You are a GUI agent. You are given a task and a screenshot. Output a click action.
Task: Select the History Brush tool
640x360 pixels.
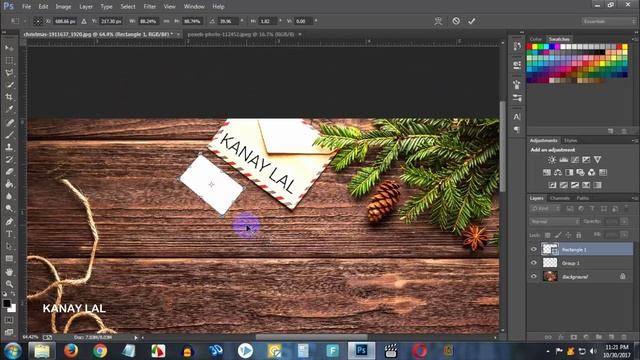[x=9, y=159]
